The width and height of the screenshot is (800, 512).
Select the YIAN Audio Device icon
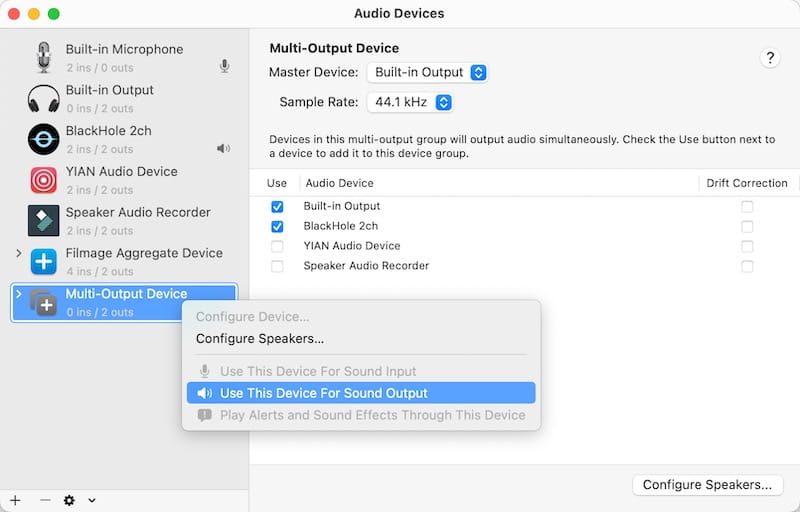pyautogui.click(x=43, y=180)
